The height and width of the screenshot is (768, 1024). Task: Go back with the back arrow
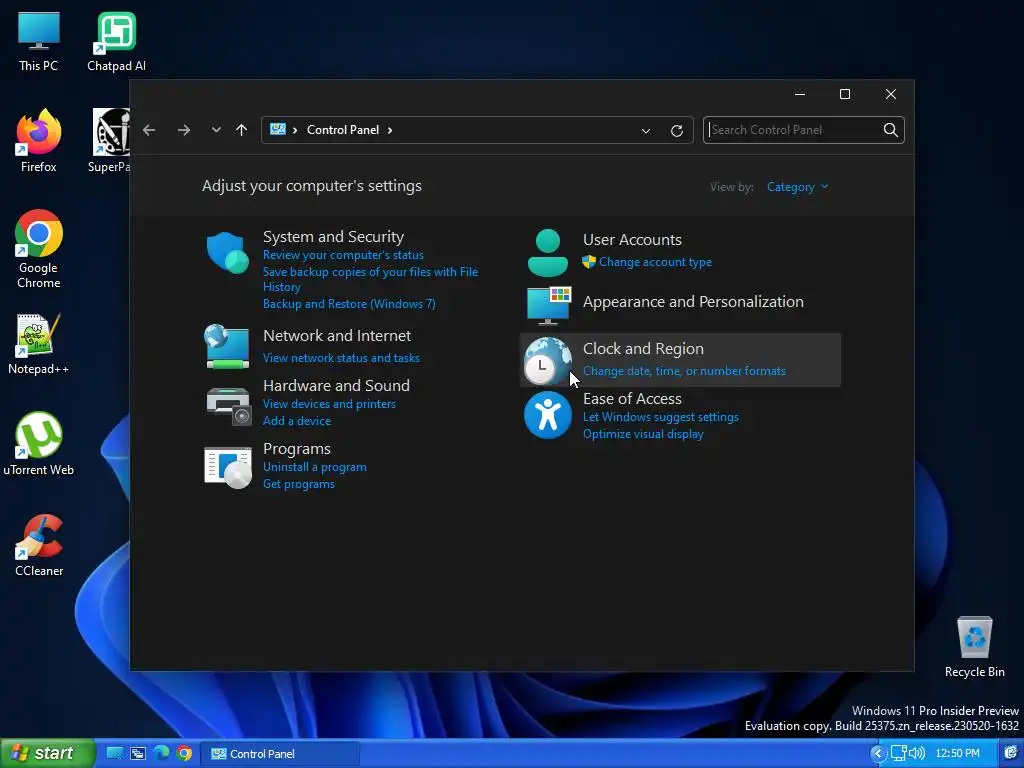[x=149, y=130]
